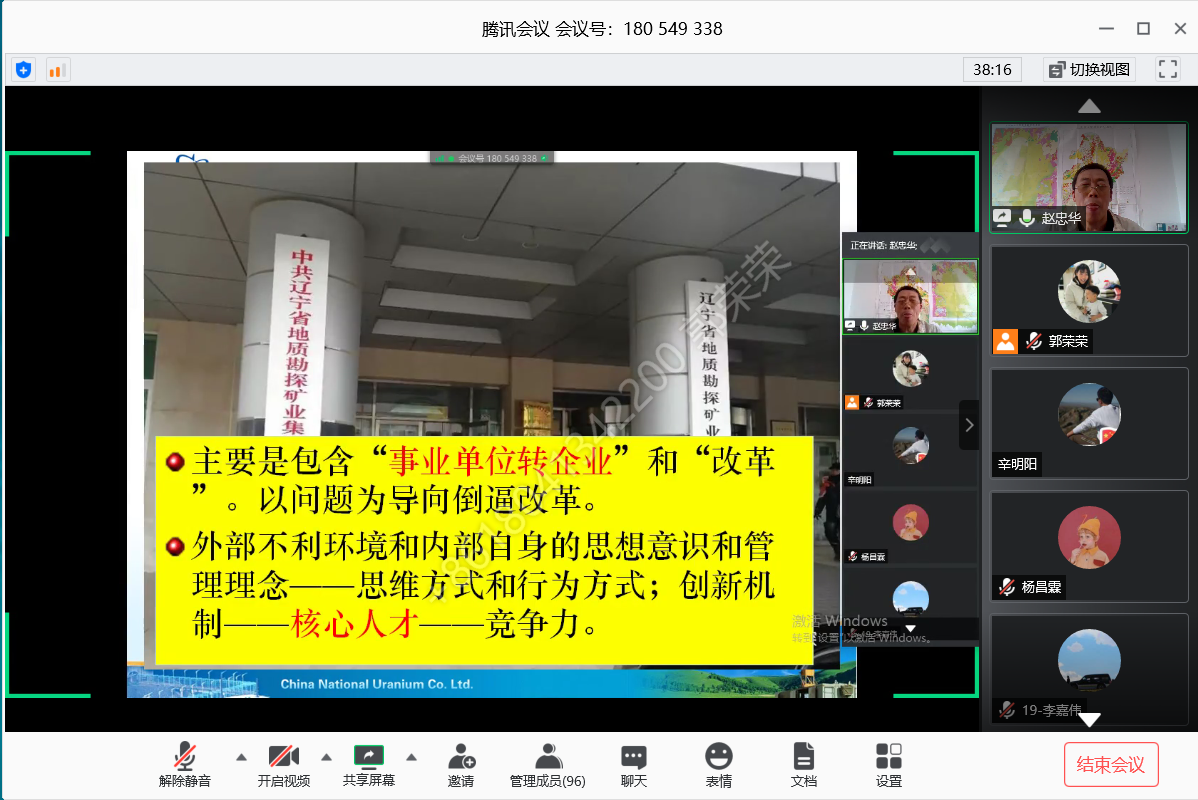Screen dimensions: 1198x800
Task: Enter full screen mode icon
Action: click(x=1167, y=69)
